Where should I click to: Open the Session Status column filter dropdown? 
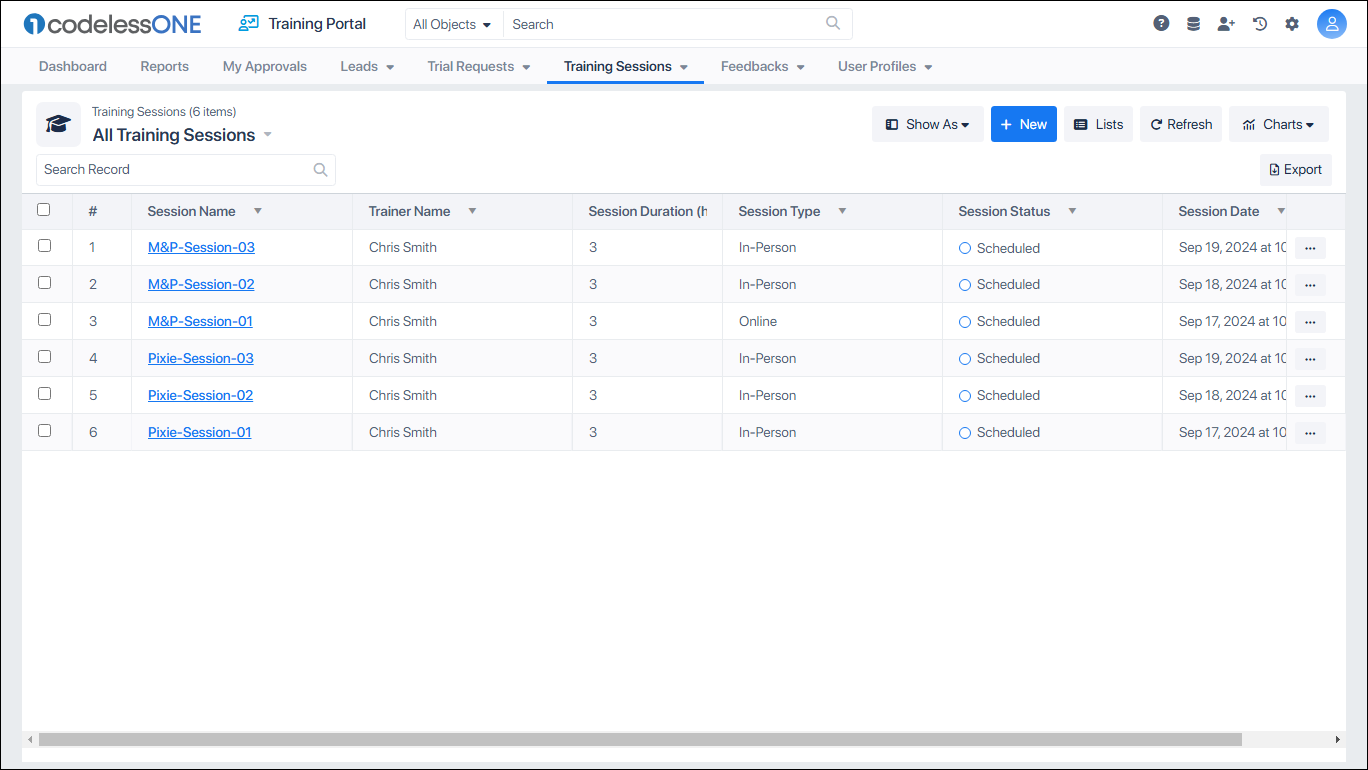pyautogui.click(x=1071, y=211)
